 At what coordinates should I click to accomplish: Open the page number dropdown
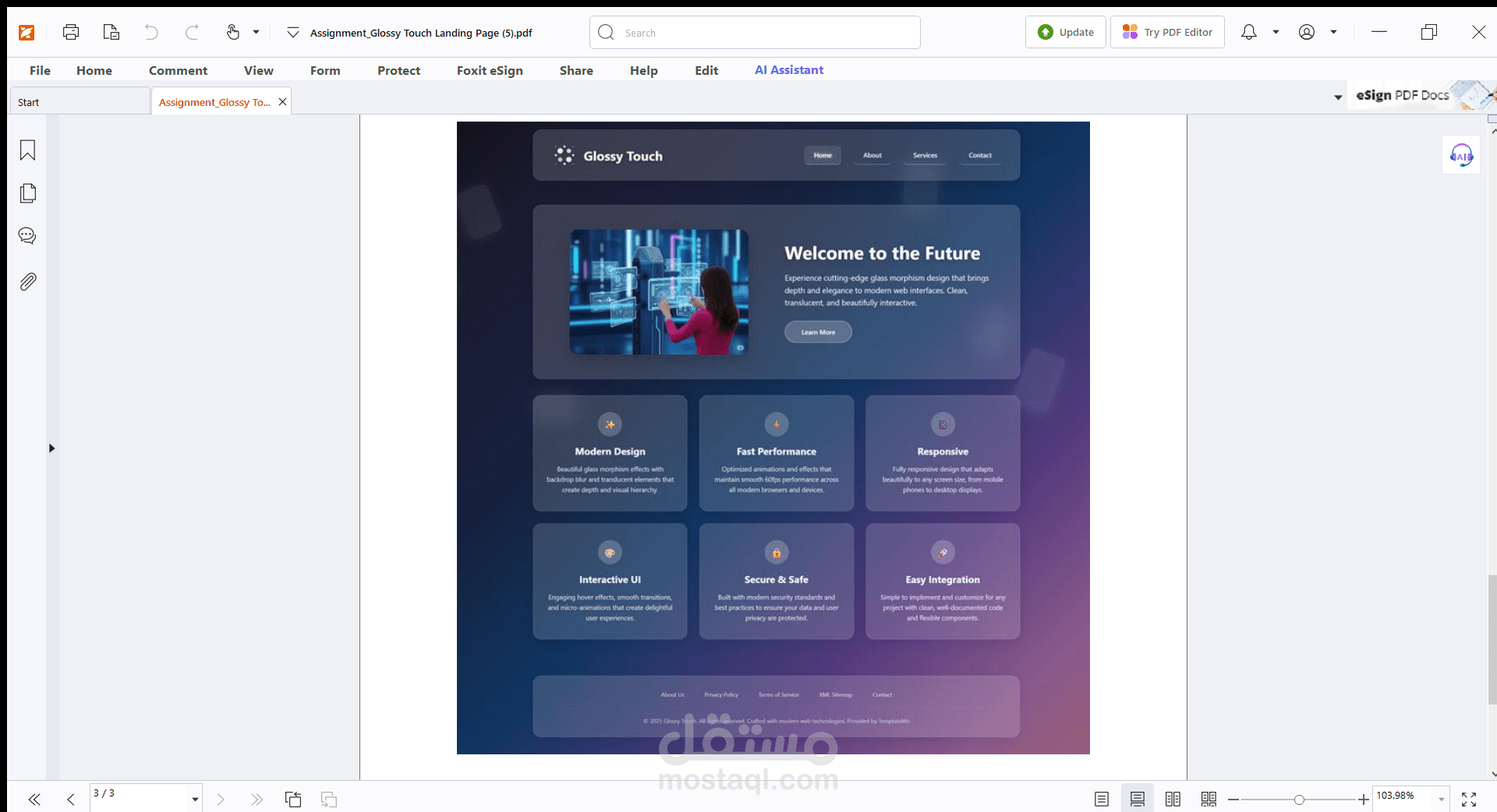[195, 800]
